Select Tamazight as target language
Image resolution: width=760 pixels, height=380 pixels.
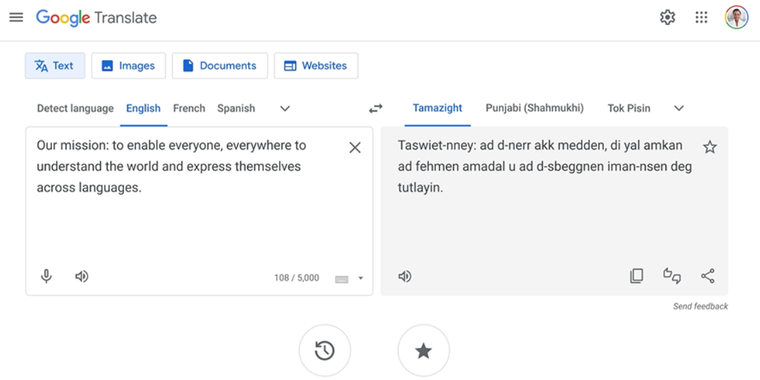(438, 108)
